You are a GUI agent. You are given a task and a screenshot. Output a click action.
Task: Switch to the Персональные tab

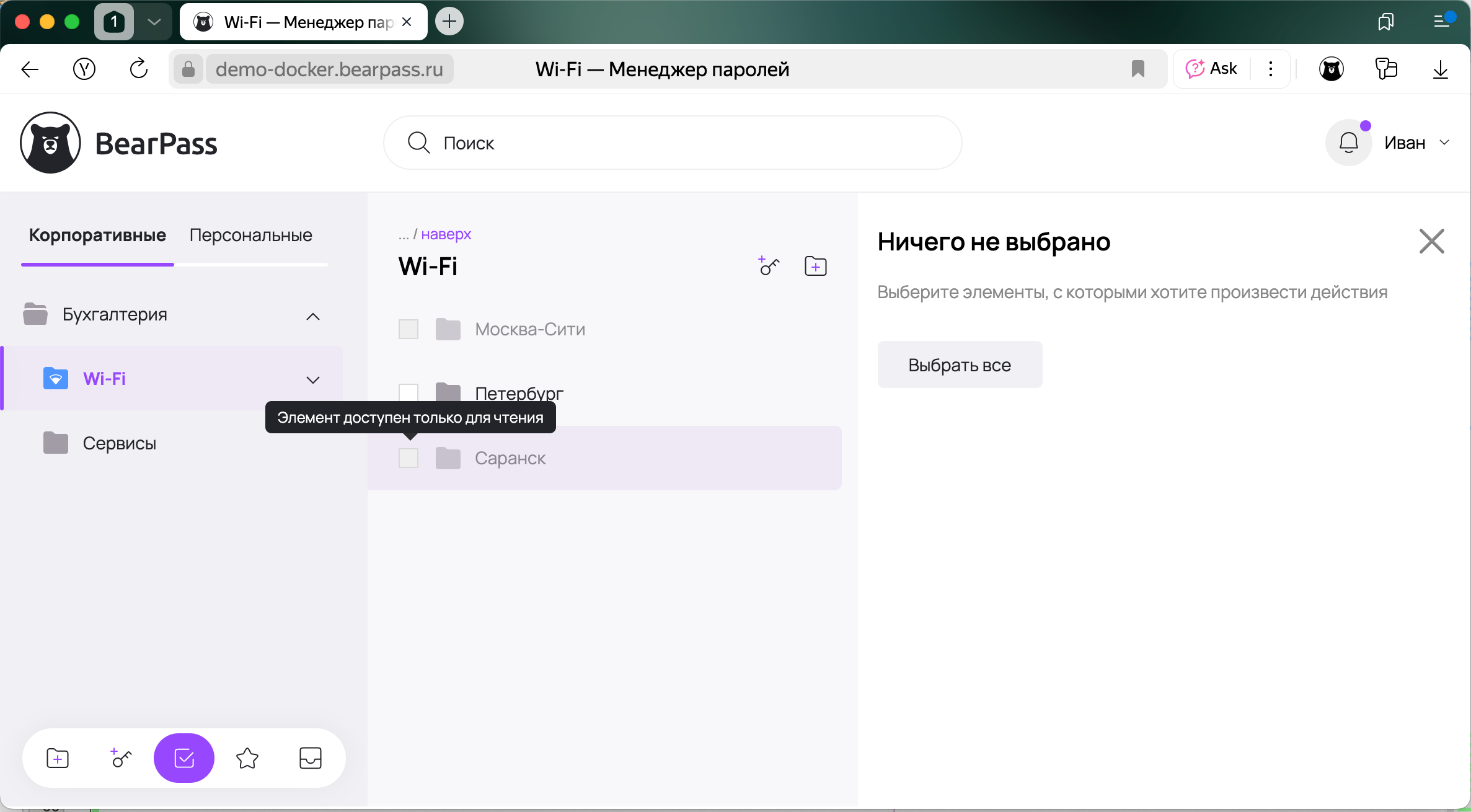pyautogui.click(x=250, y=235)
